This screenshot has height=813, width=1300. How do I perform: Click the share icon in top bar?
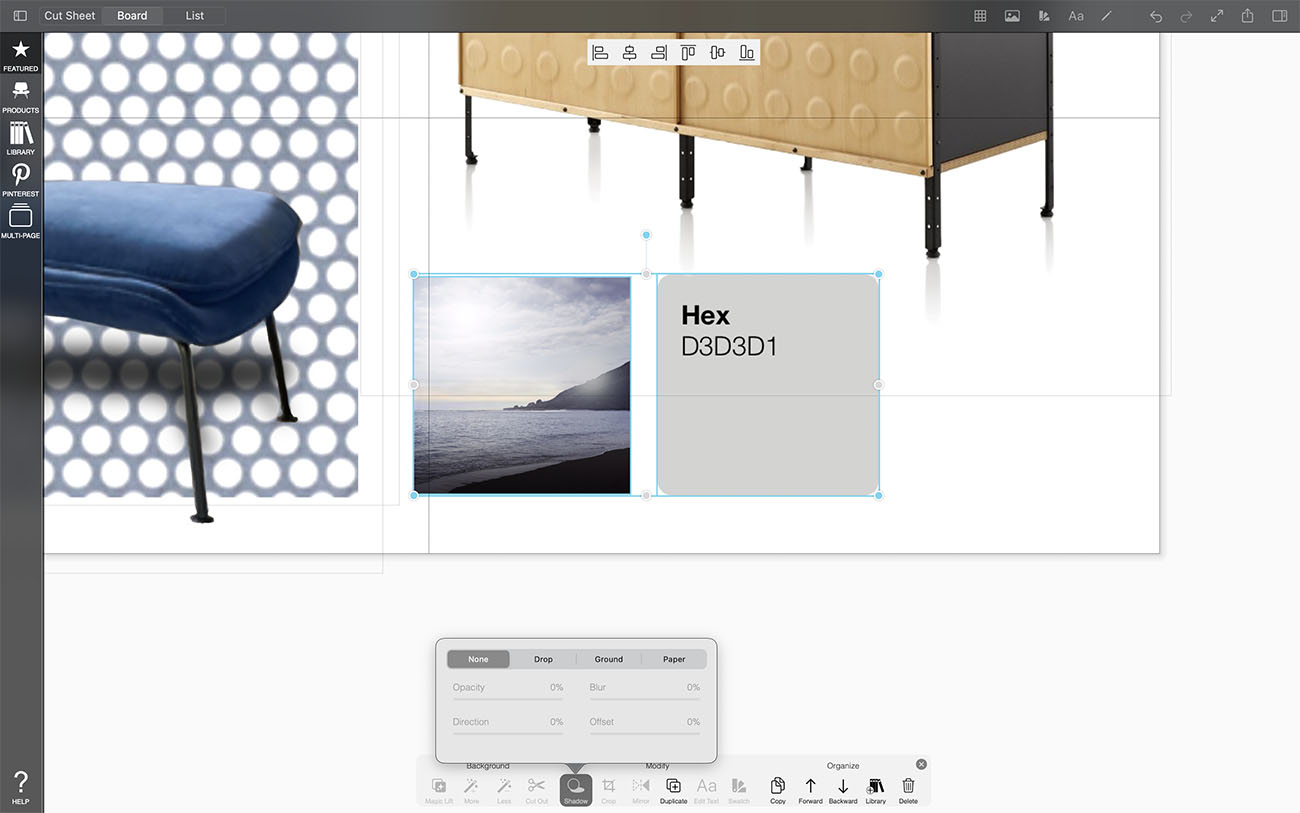coord(1248,16)
